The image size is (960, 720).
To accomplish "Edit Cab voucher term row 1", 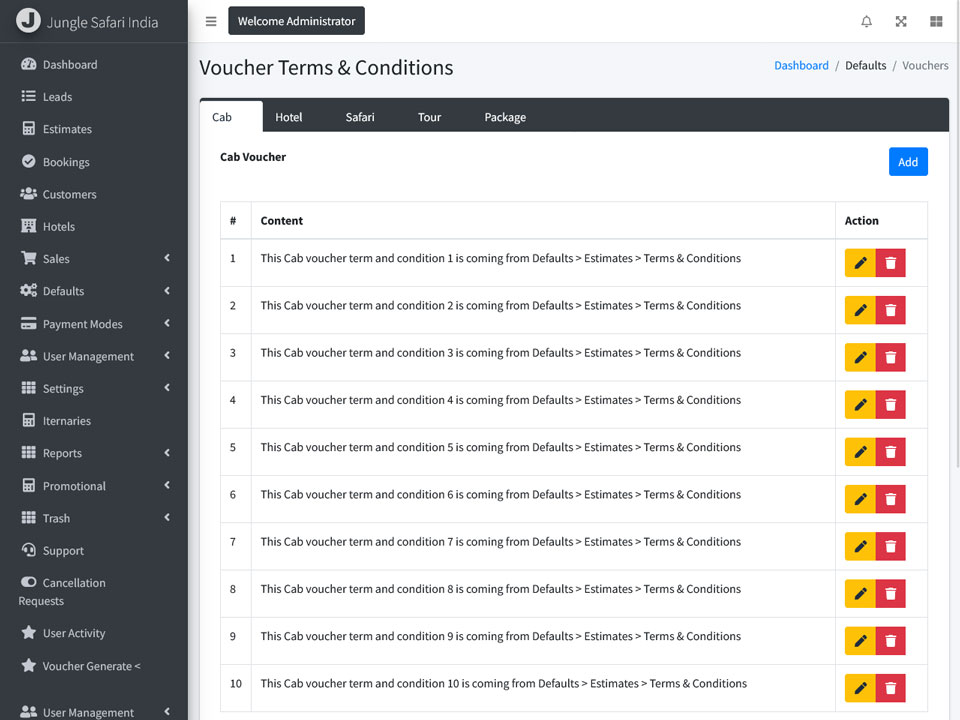I will click(860, 263).
